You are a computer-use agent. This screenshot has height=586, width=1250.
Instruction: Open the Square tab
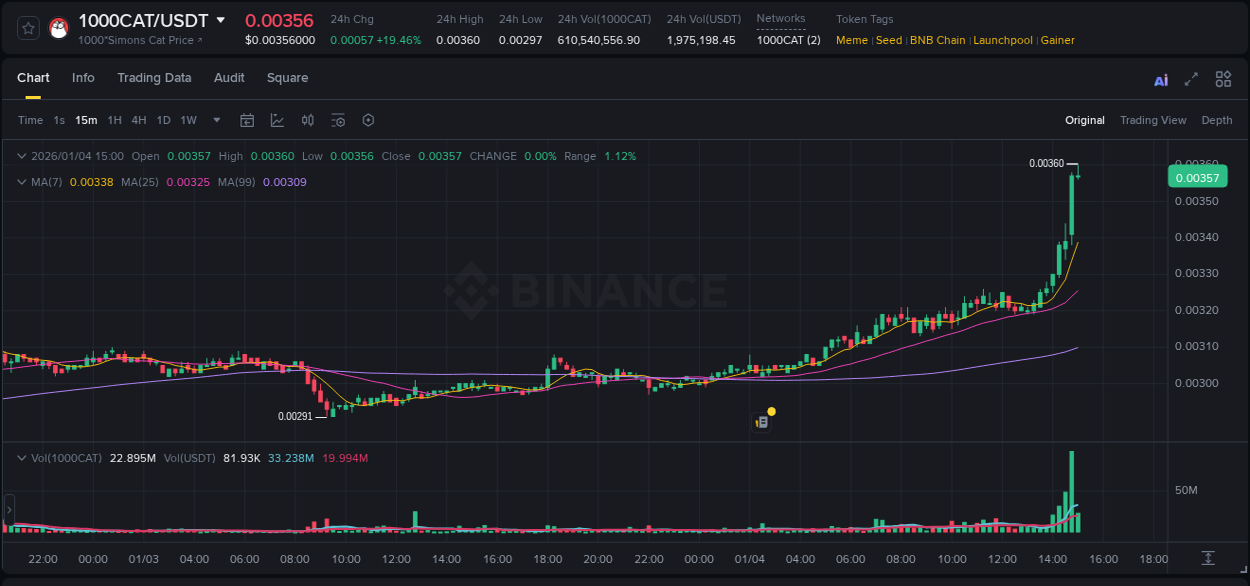coord(287,78)
